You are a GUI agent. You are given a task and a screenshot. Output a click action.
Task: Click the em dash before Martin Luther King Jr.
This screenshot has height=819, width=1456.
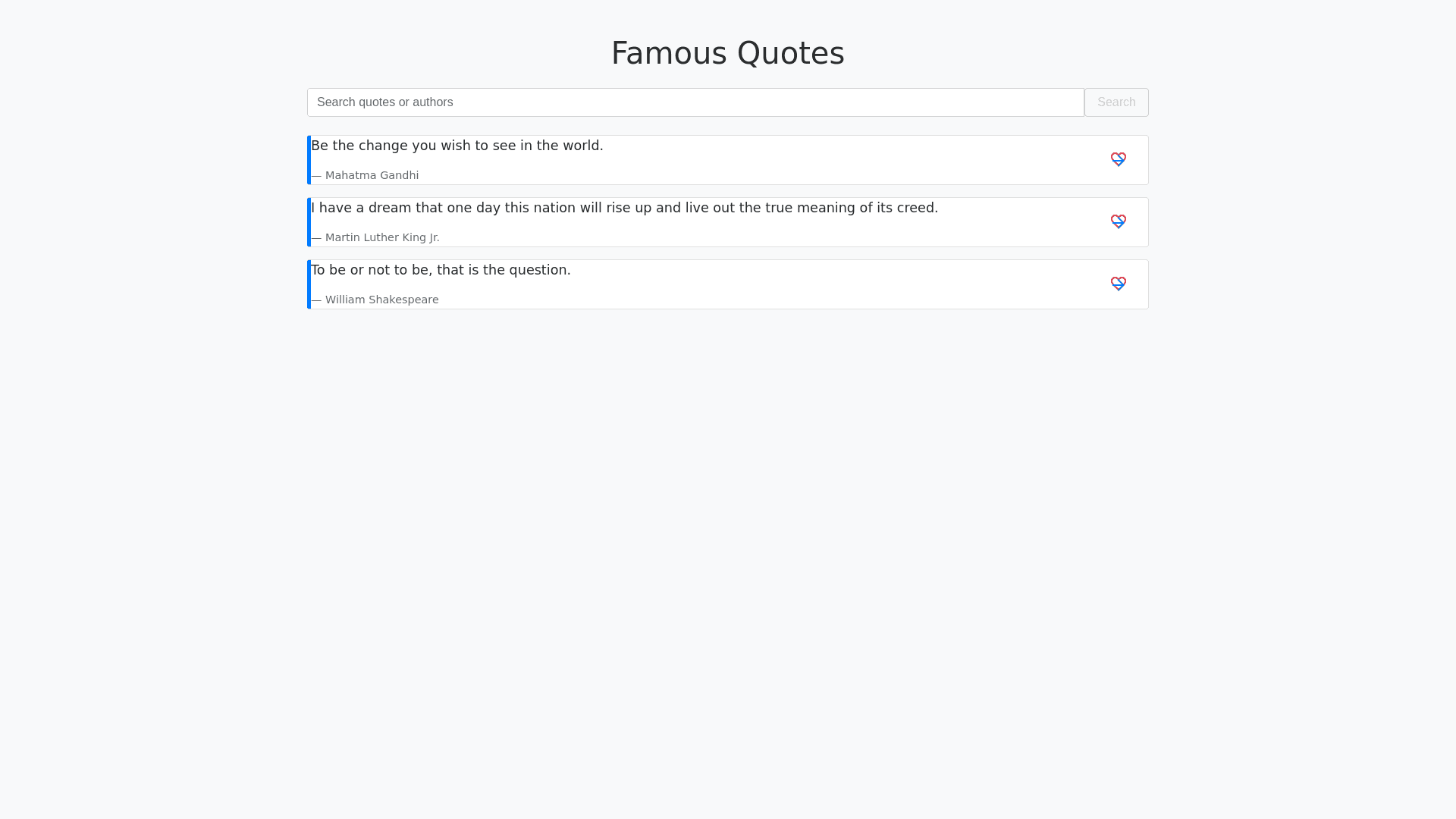click(x=316, y=238)
